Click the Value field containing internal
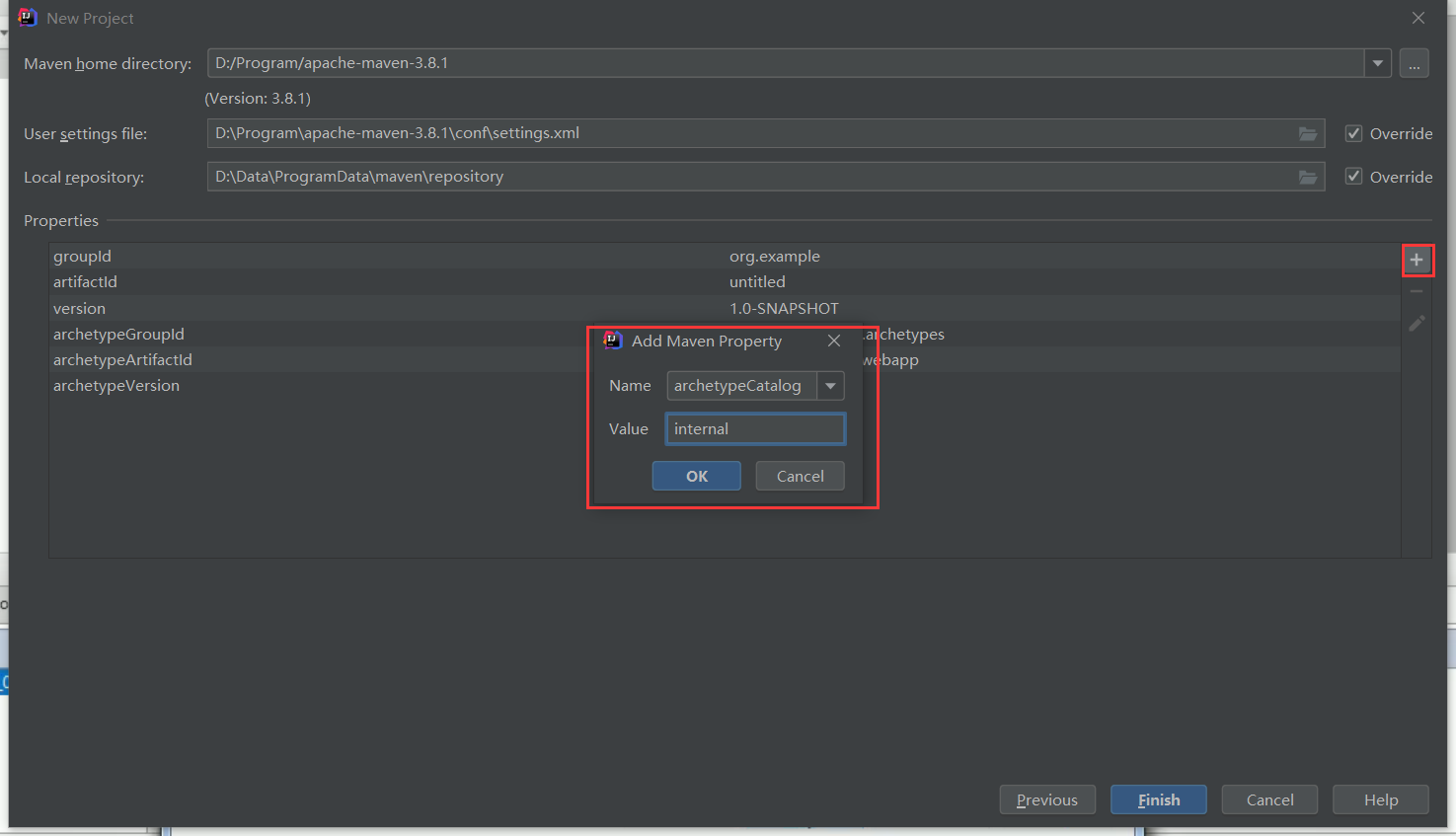 (755, 428)
